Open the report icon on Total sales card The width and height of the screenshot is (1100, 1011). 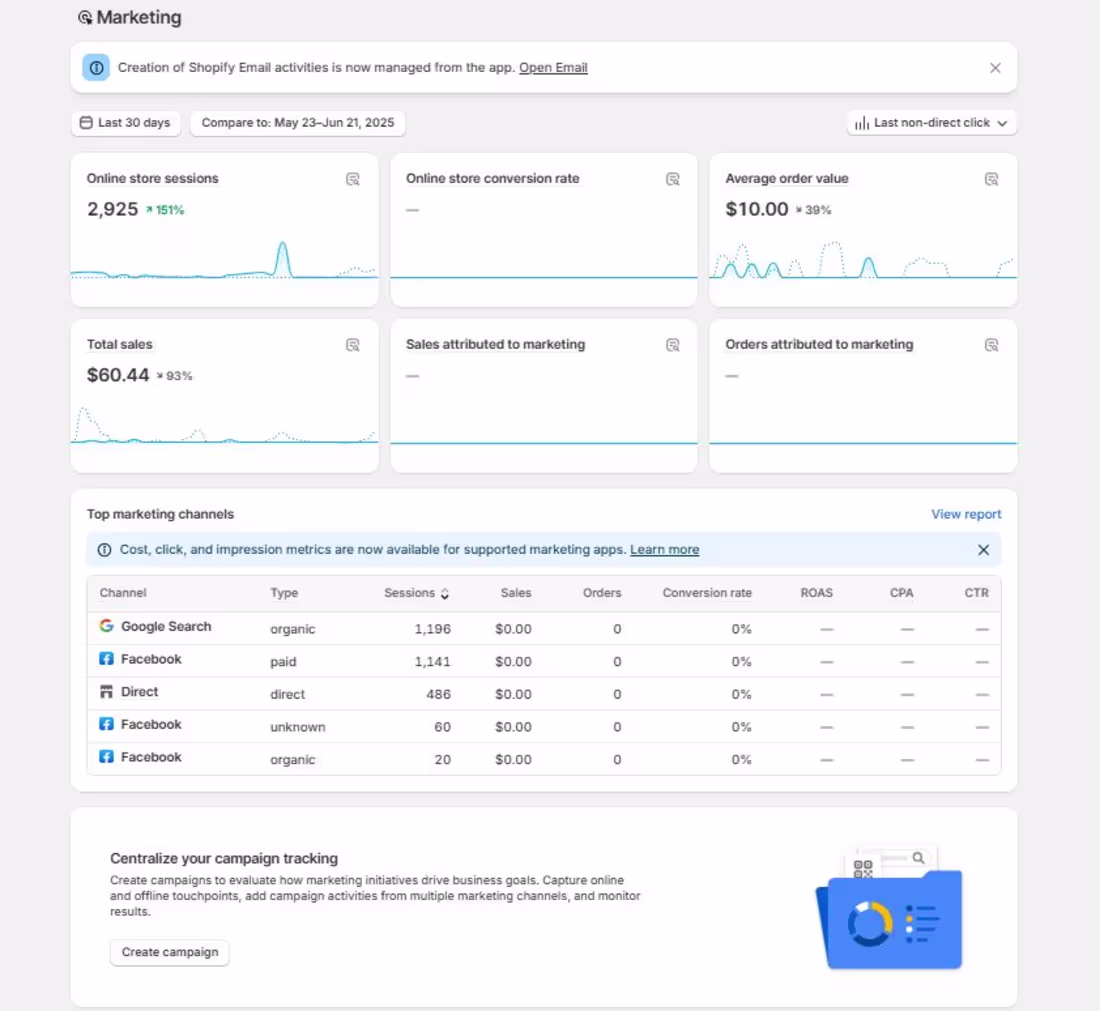tap(353, 344)
